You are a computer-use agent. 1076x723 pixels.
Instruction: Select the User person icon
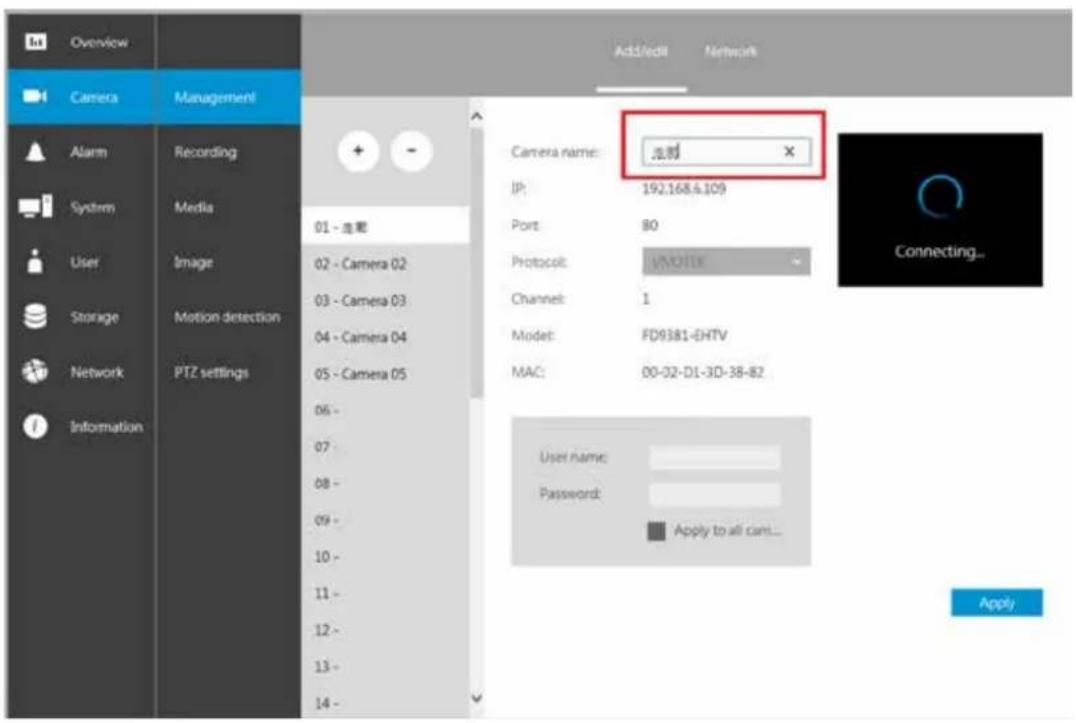pos(35,261)
